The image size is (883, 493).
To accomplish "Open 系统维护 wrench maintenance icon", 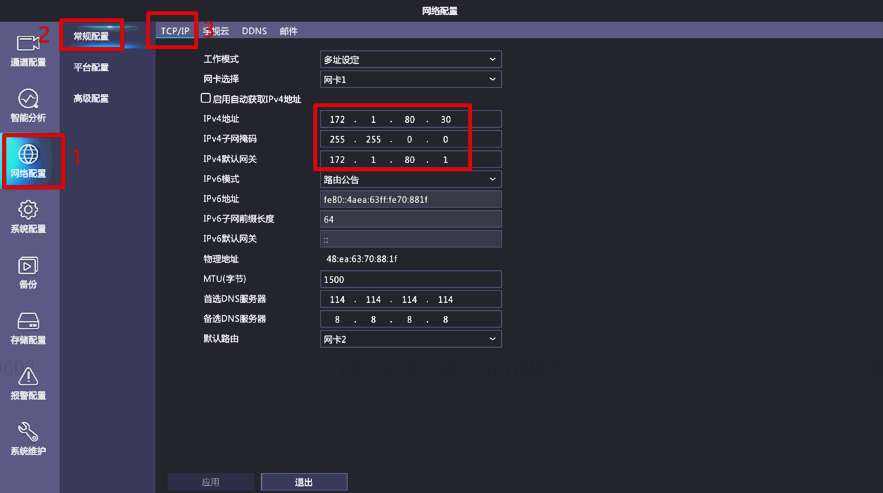I will click(28, 432).
